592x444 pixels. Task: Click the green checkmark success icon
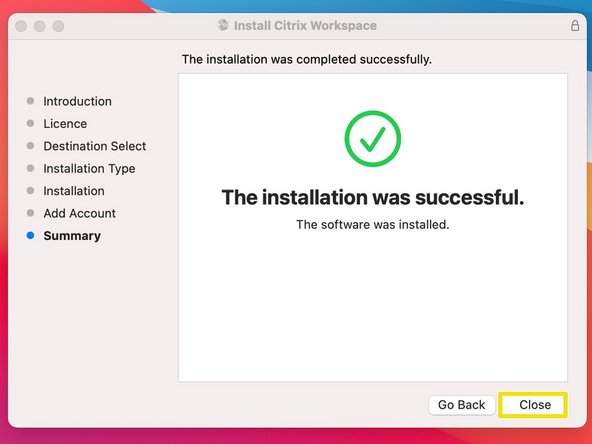pyautogui.click(x=373, y=139)
